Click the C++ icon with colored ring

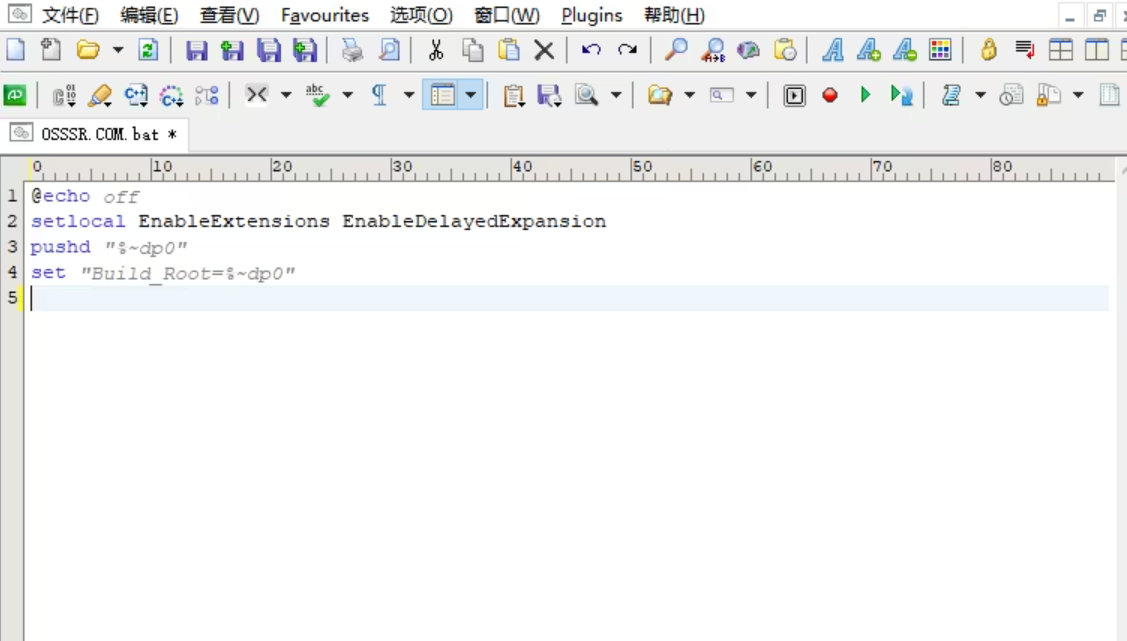171,96
